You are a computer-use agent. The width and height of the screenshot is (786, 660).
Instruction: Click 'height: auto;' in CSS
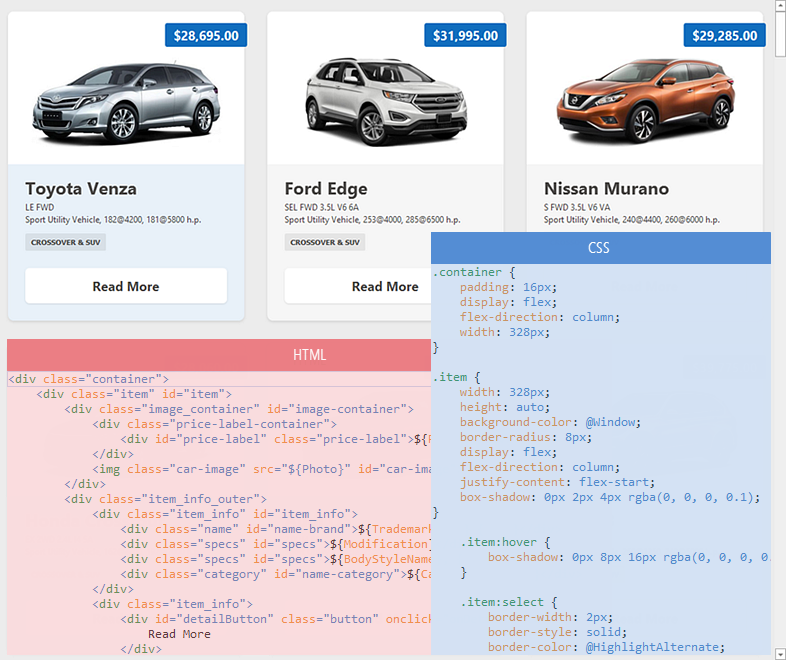505,407
